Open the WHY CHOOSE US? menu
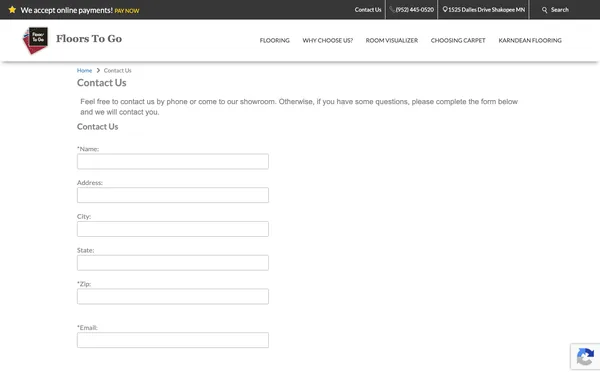 click(328, 40)
